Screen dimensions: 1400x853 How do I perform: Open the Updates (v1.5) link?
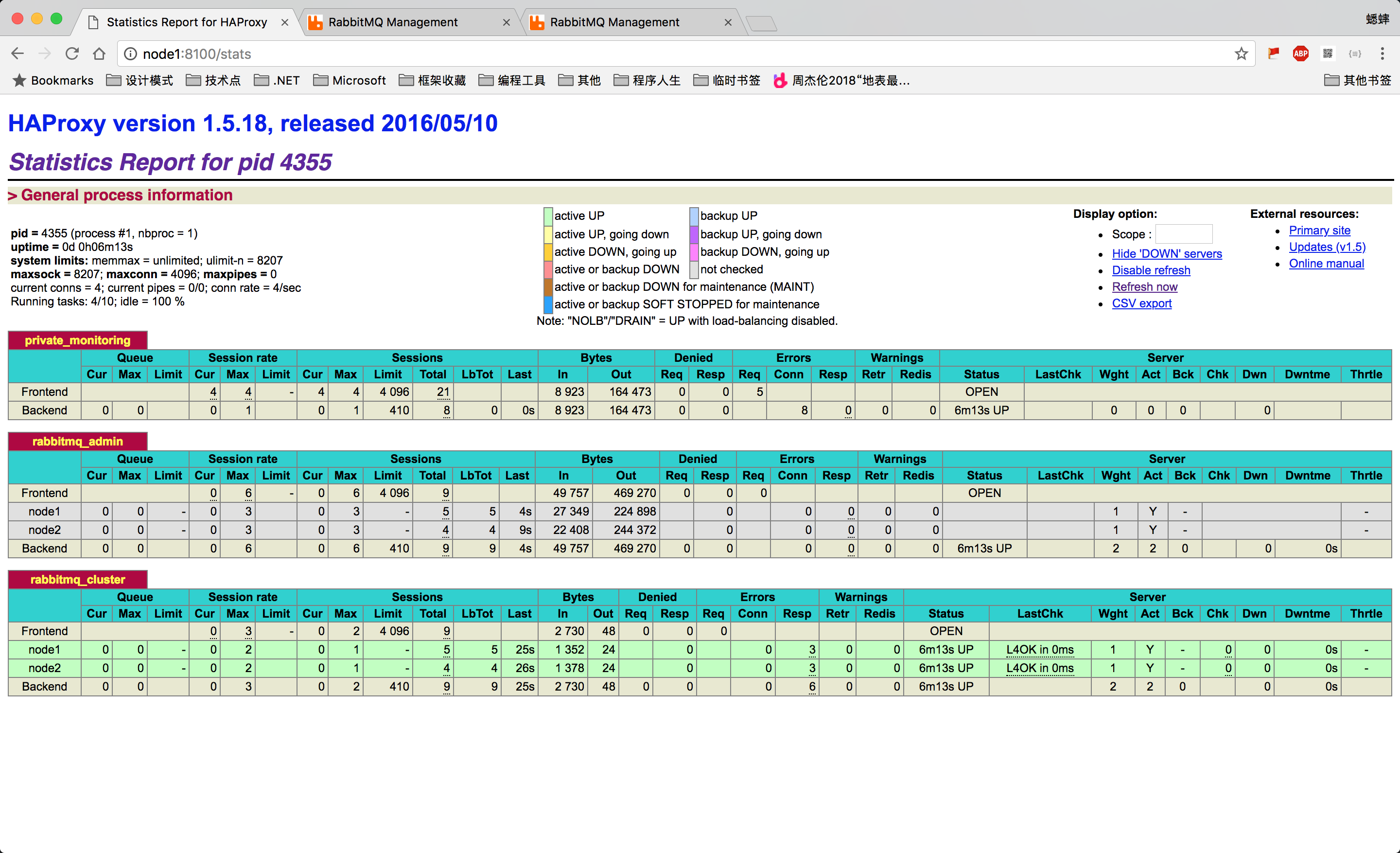coord(1327,247)
